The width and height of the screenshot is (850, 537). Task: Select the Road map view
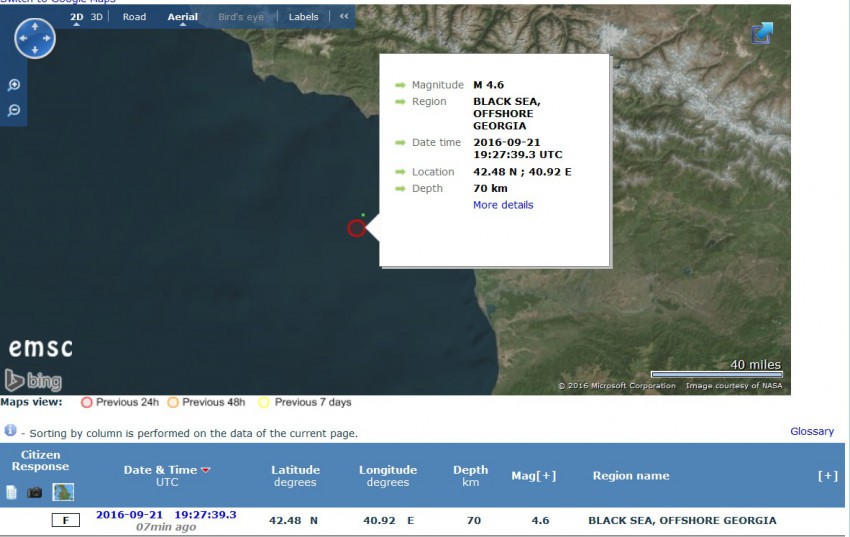pyautogui.click(x=134, y=17)
